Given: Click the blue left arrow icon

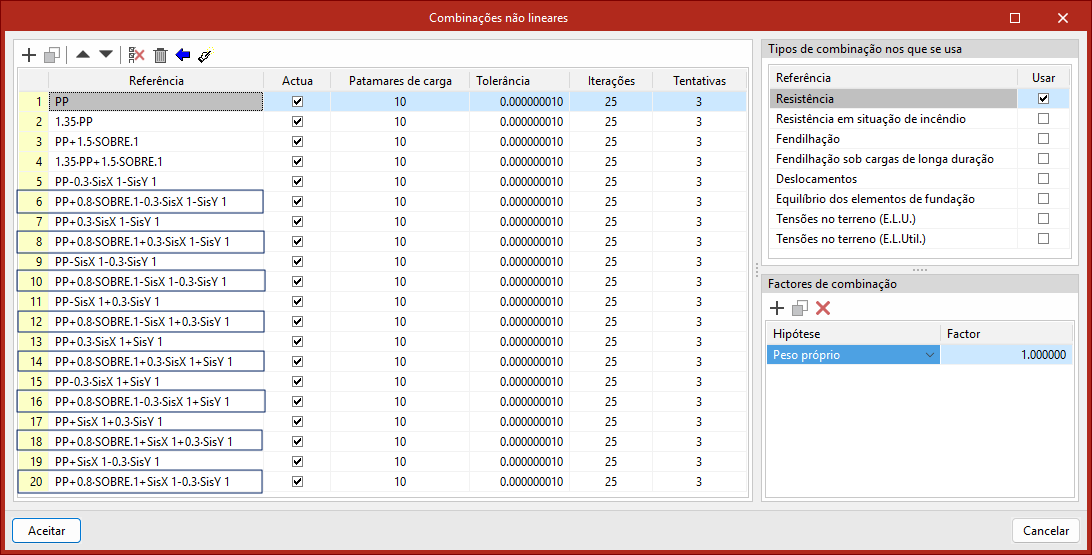Looking at the screenshot, I should pos(182,55).
